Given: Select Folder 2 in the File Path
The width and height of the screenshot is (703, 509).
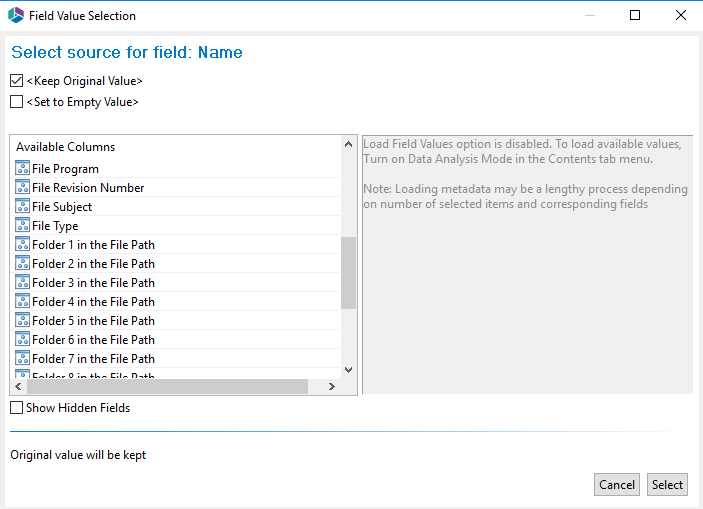Looking at the screenshot, I should click(x=93, y=264).
